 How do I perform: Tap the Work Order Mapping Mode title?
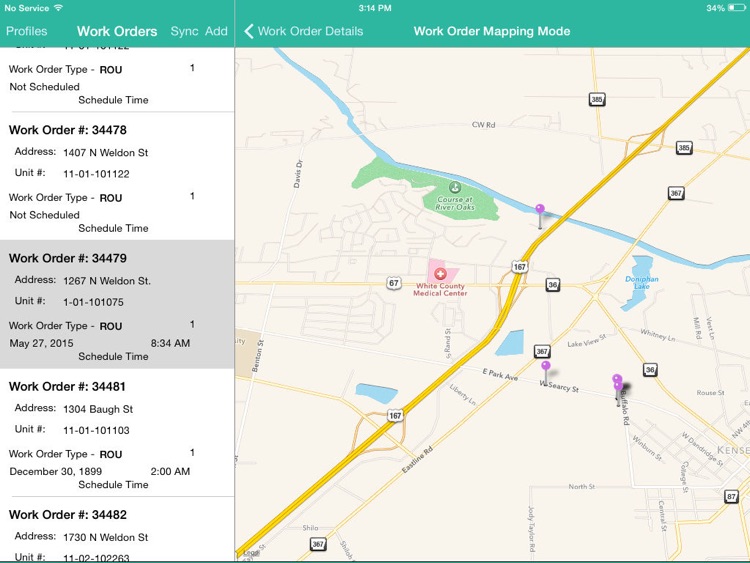coord(492,31)
